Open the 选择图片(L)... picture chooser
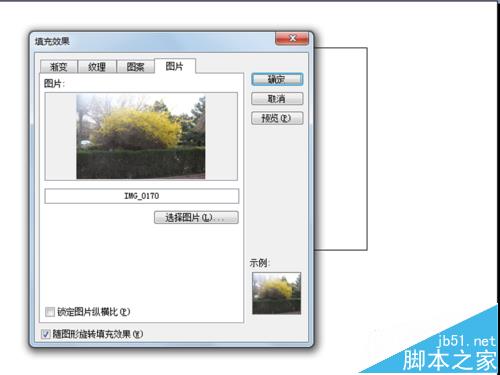 196,217
